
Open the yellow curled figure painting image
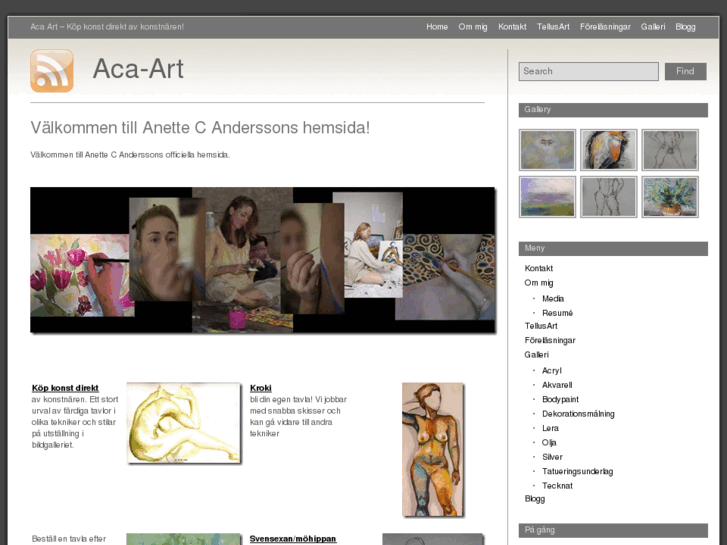pyautogui.click(x=184, y=423)
